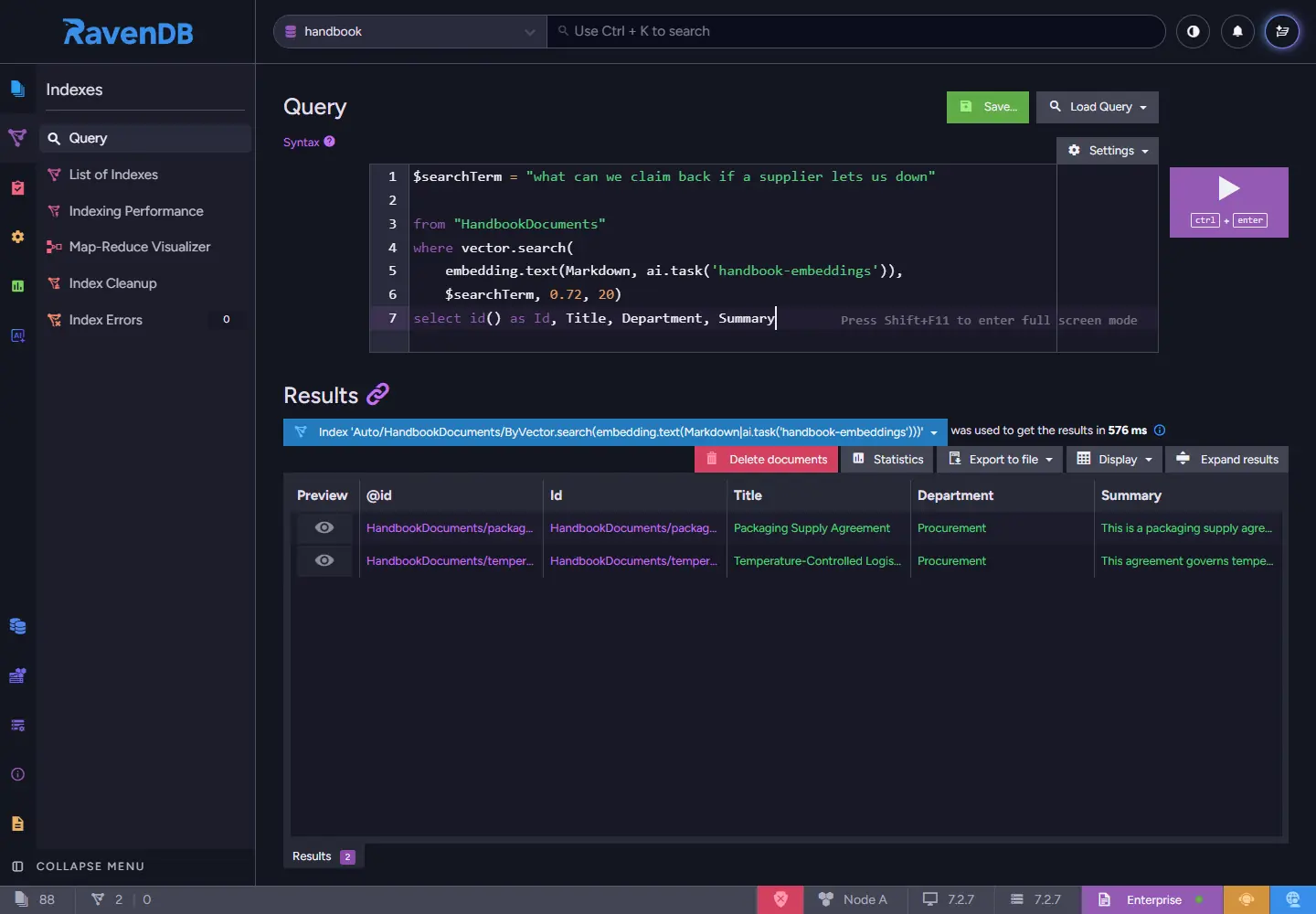The image size is (1316, 914).
Task: Open the Display columns dropdown
Action: pos(1114,459)
